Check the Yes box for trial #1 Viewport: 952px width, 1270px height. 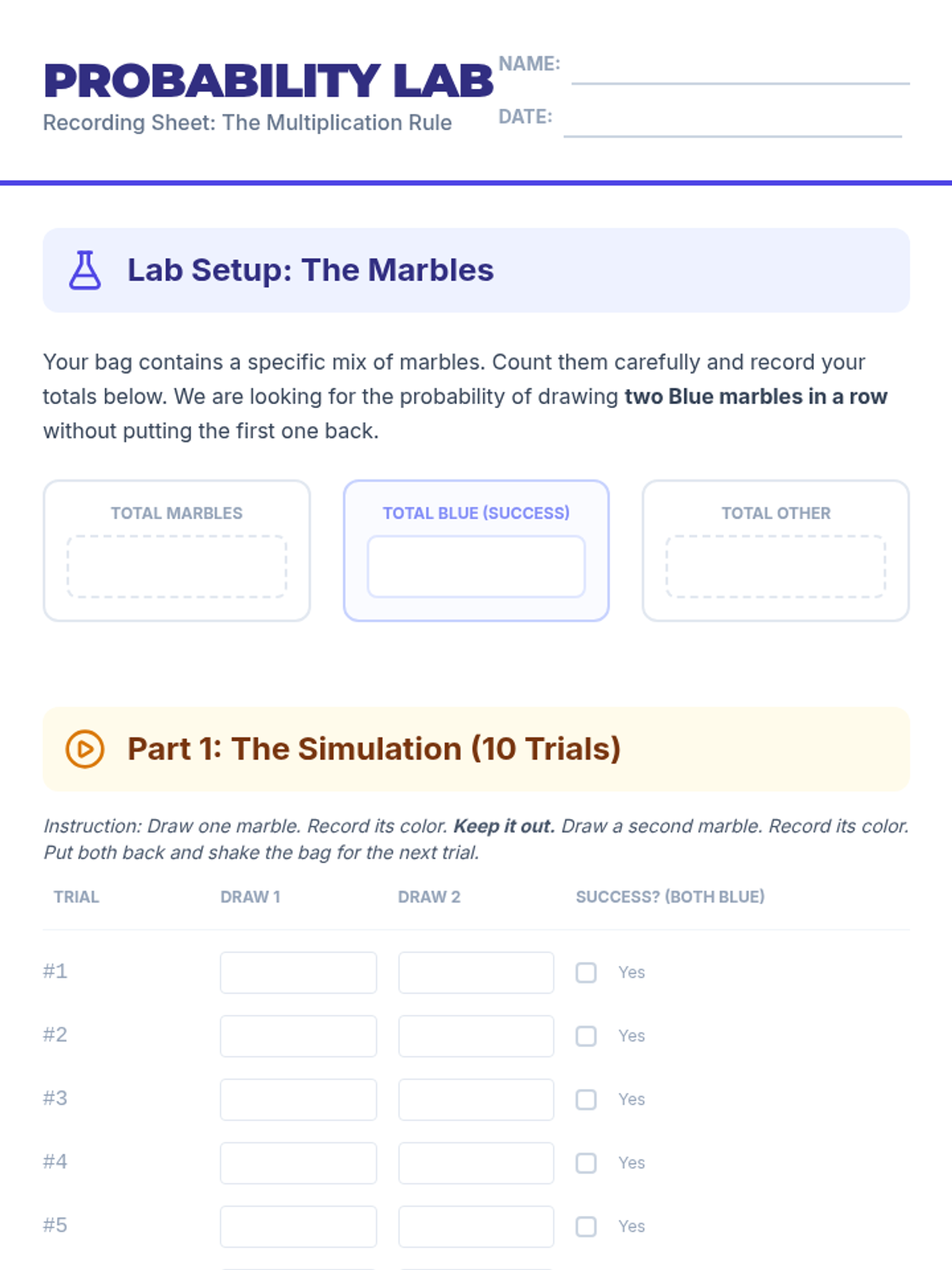pyautogui.click(x=586, y=972)
